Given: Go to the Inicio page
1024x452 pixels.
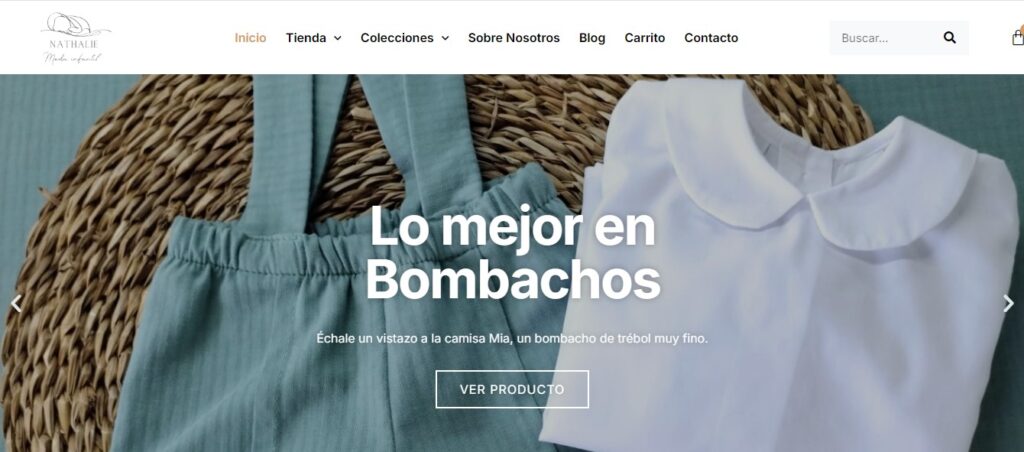Looking at the screenshot, I should [251, 38].
